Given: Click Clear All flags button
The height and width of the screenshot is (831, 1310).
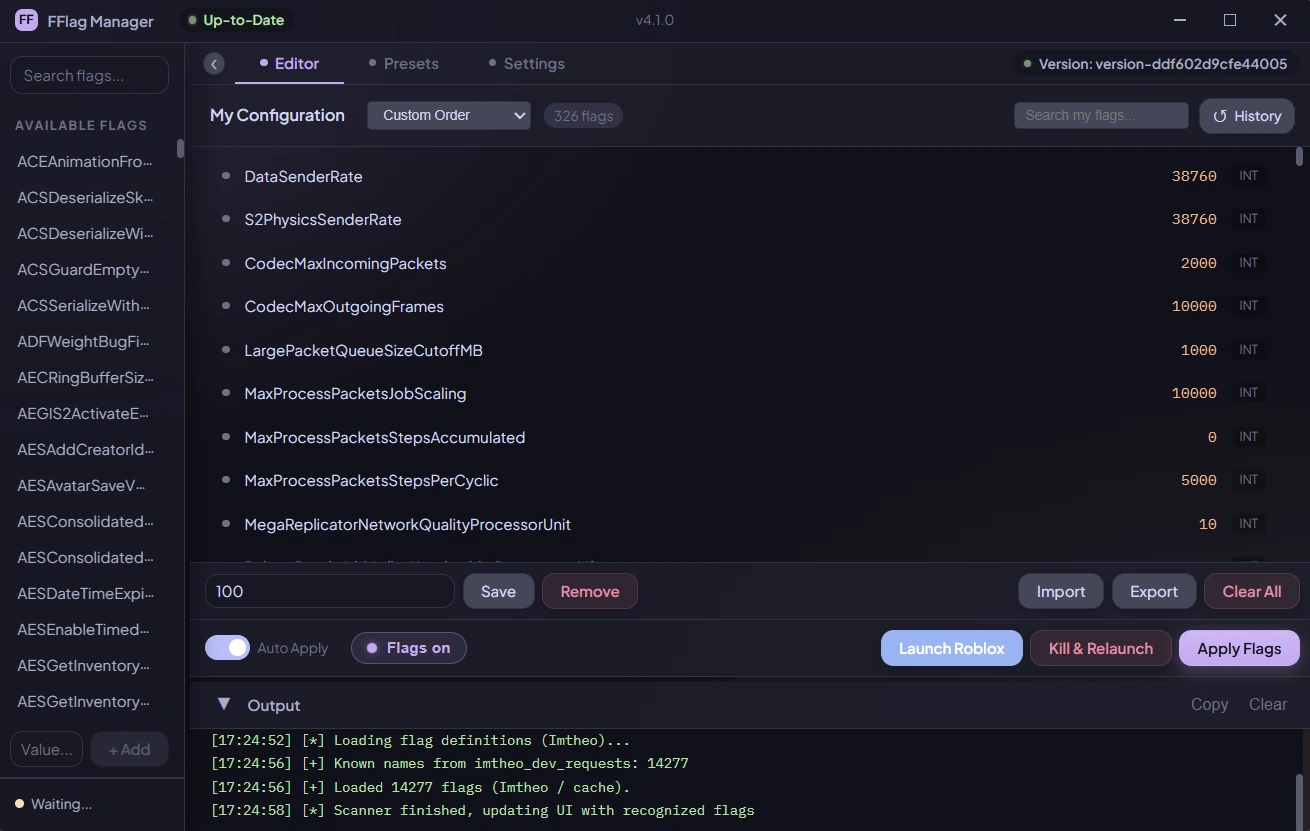Looking at the screenshot, I should (x=1252, y=591).
